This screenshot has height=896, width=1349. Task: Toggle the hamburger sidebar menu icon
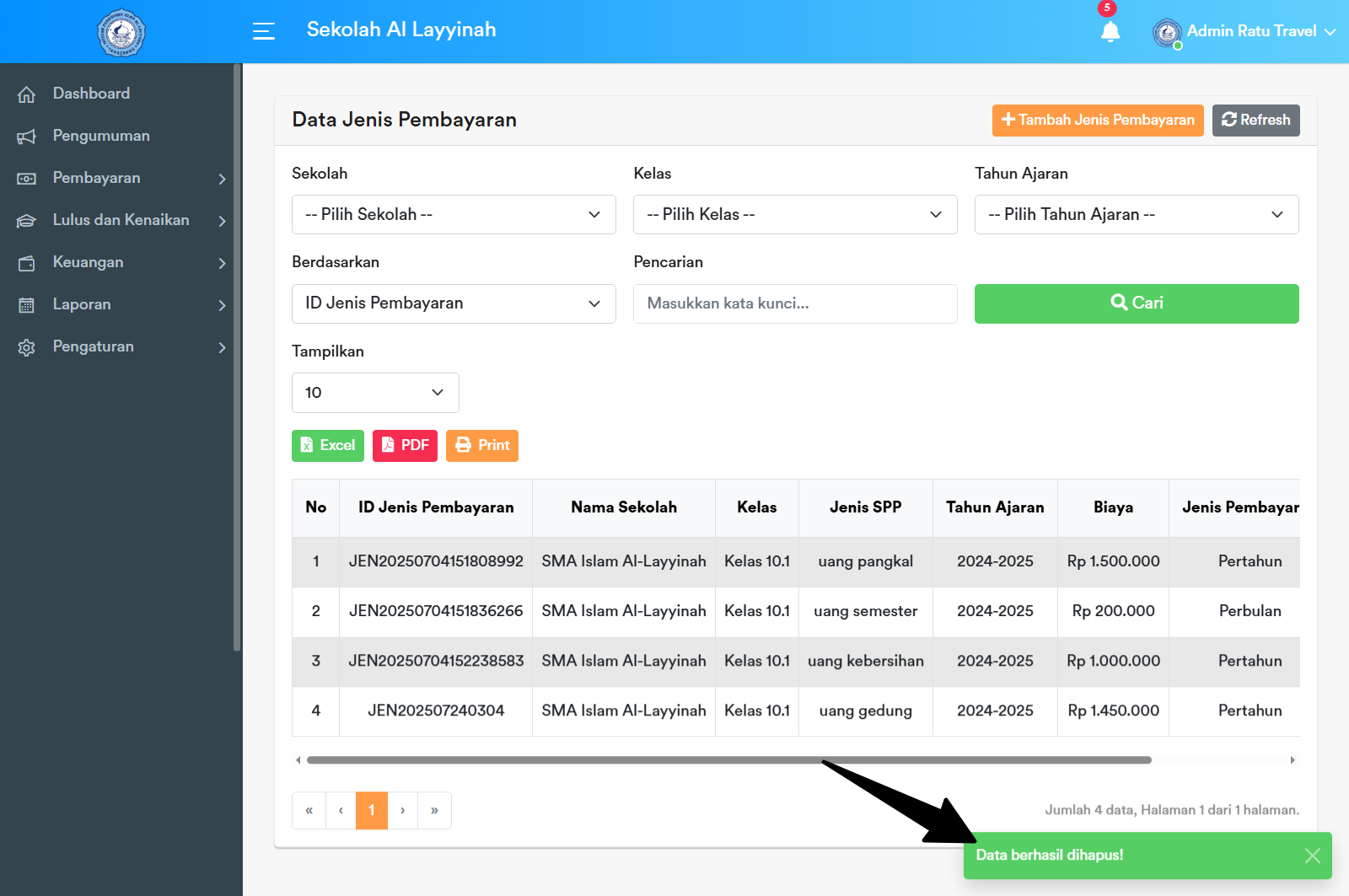tap(264, 31)
